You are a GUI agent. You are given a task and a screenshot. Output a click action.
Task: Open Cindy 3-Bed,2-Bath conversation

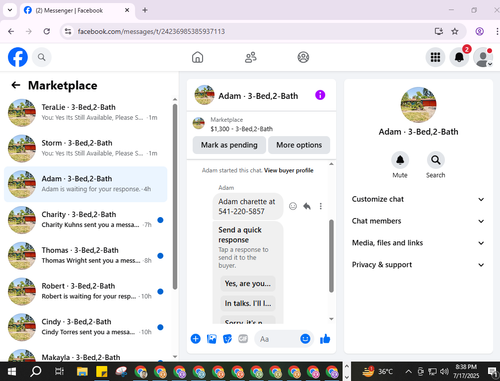(86, 327)
